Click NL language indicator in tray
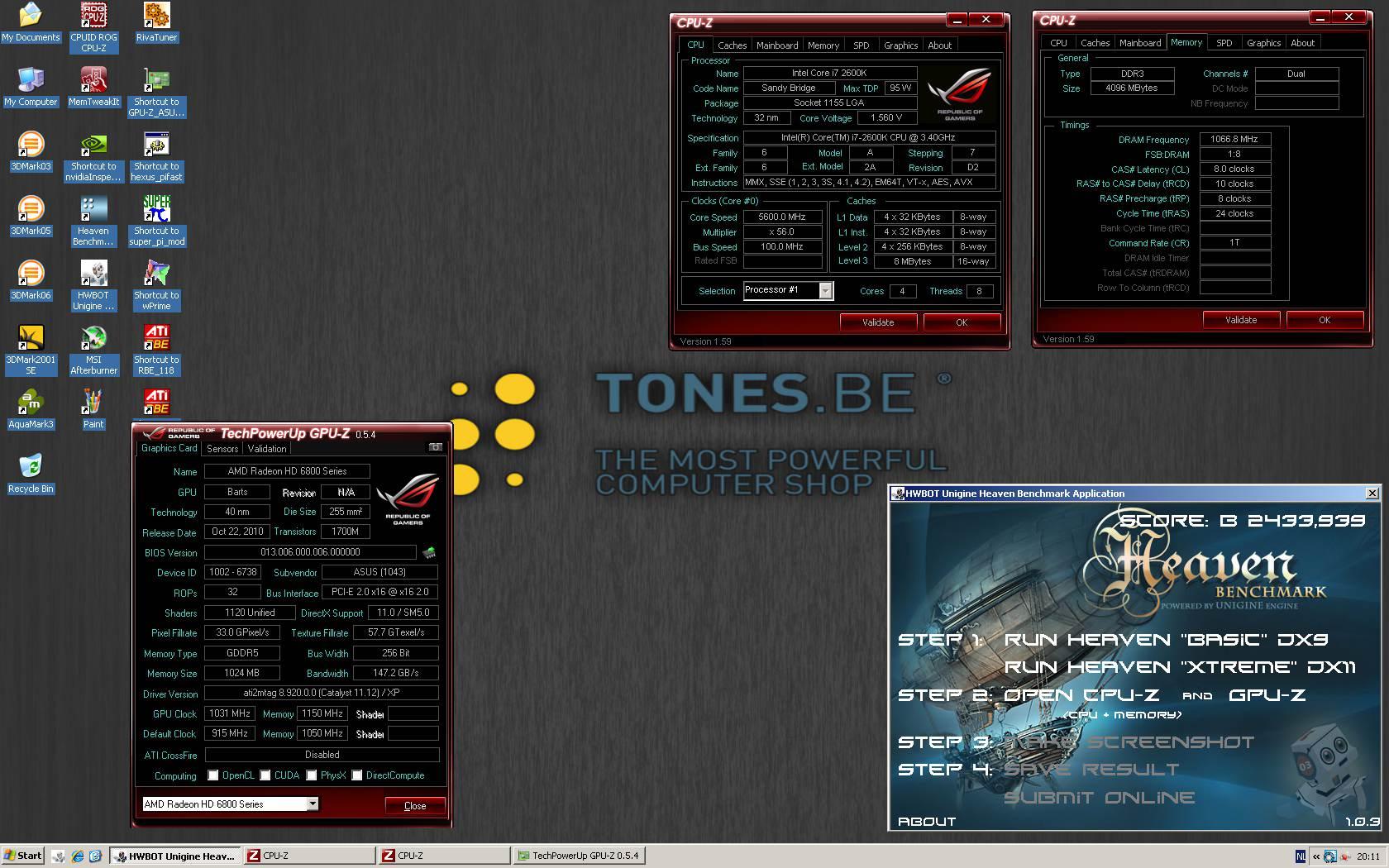1389x868 pixels. (1301, 856)
